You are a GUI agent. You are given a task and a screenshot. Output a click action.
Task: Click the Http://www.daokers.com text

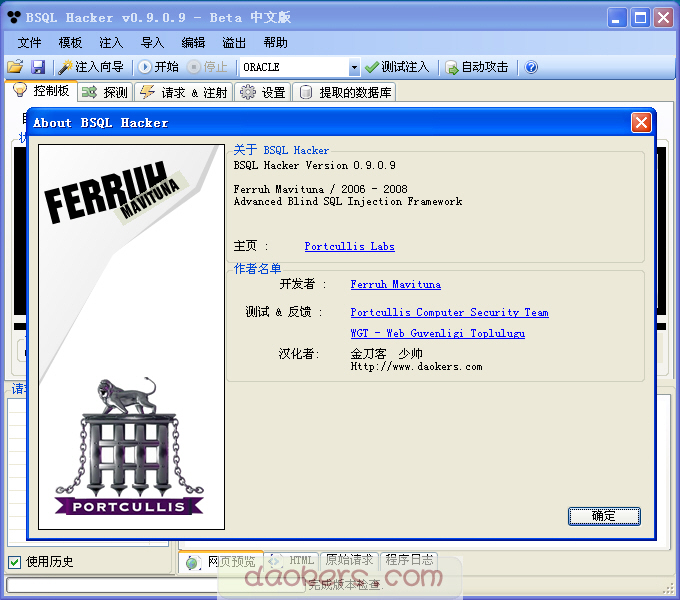pyautogui.click(x=416, y=367)
